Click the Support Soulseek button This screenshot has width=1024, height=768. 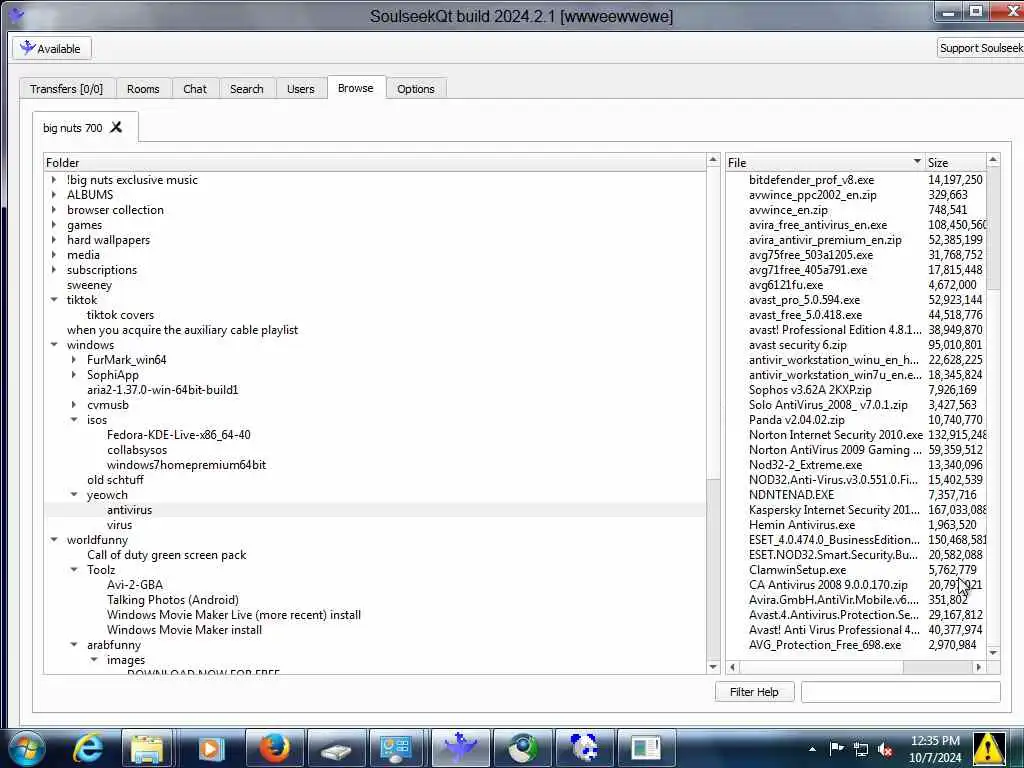point(980,48)
